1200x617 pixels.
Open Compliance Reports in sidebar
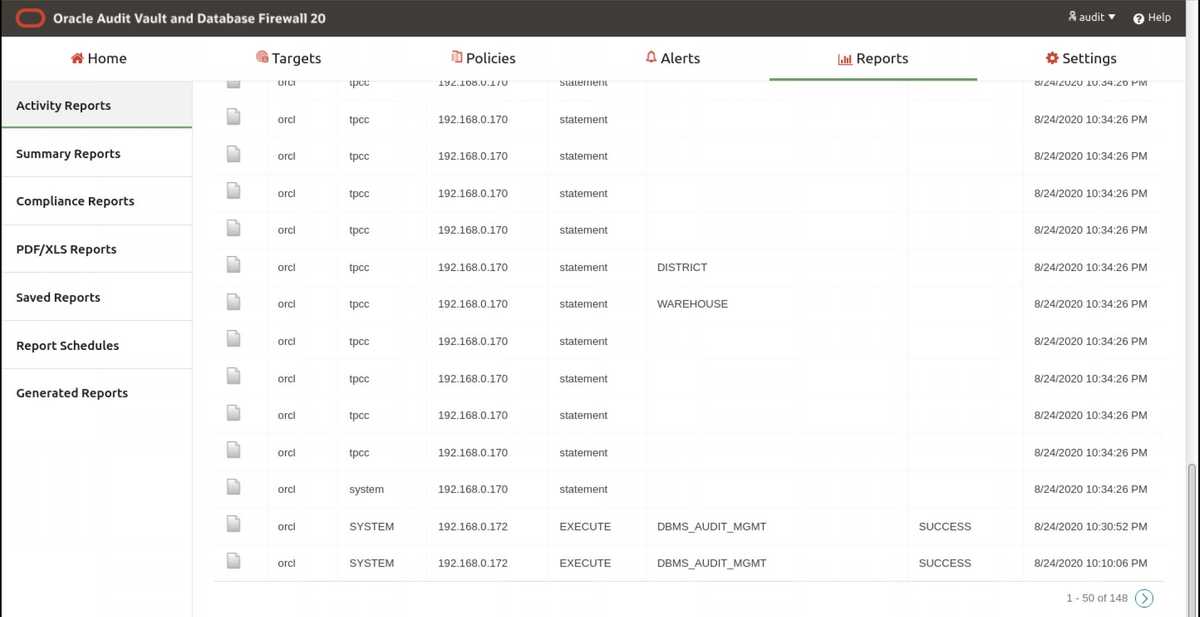pos(74,201)
